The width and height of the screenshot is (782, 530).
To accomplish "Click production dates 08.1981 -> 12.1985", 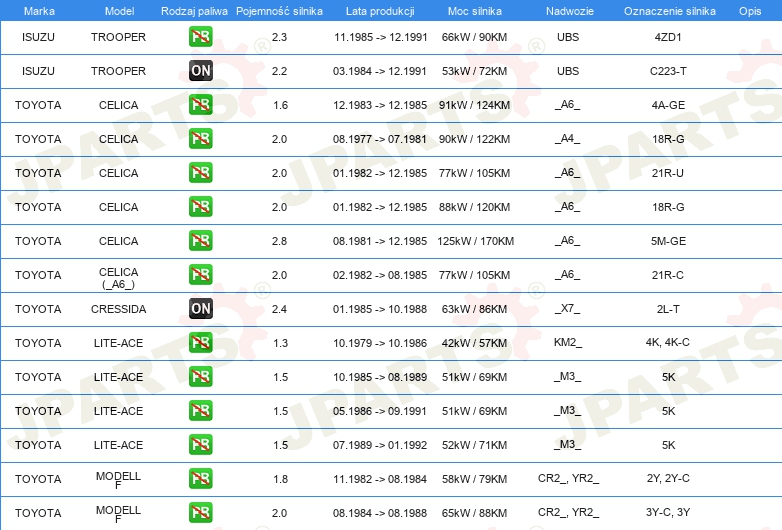I will (380, 241).
